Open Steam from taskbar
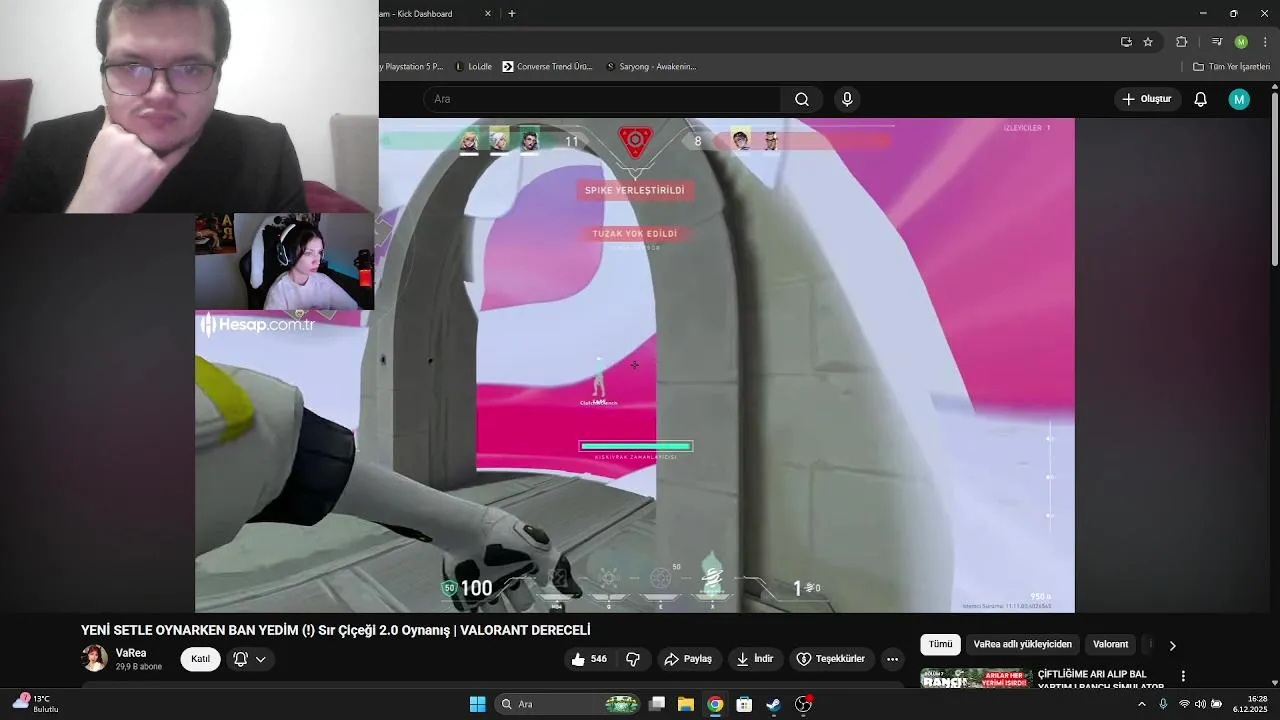Image resolution: width=1280 pixels, height=720 pixels. [773, 704]
